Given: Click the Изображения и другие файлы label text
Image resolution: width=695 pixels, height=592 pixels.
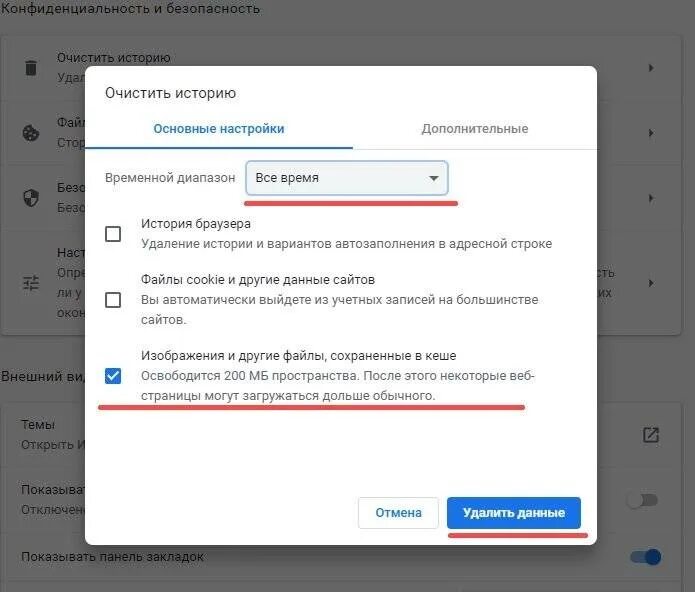Looking at the screenshot, I should pyautogui.click(x=298, y=355).
